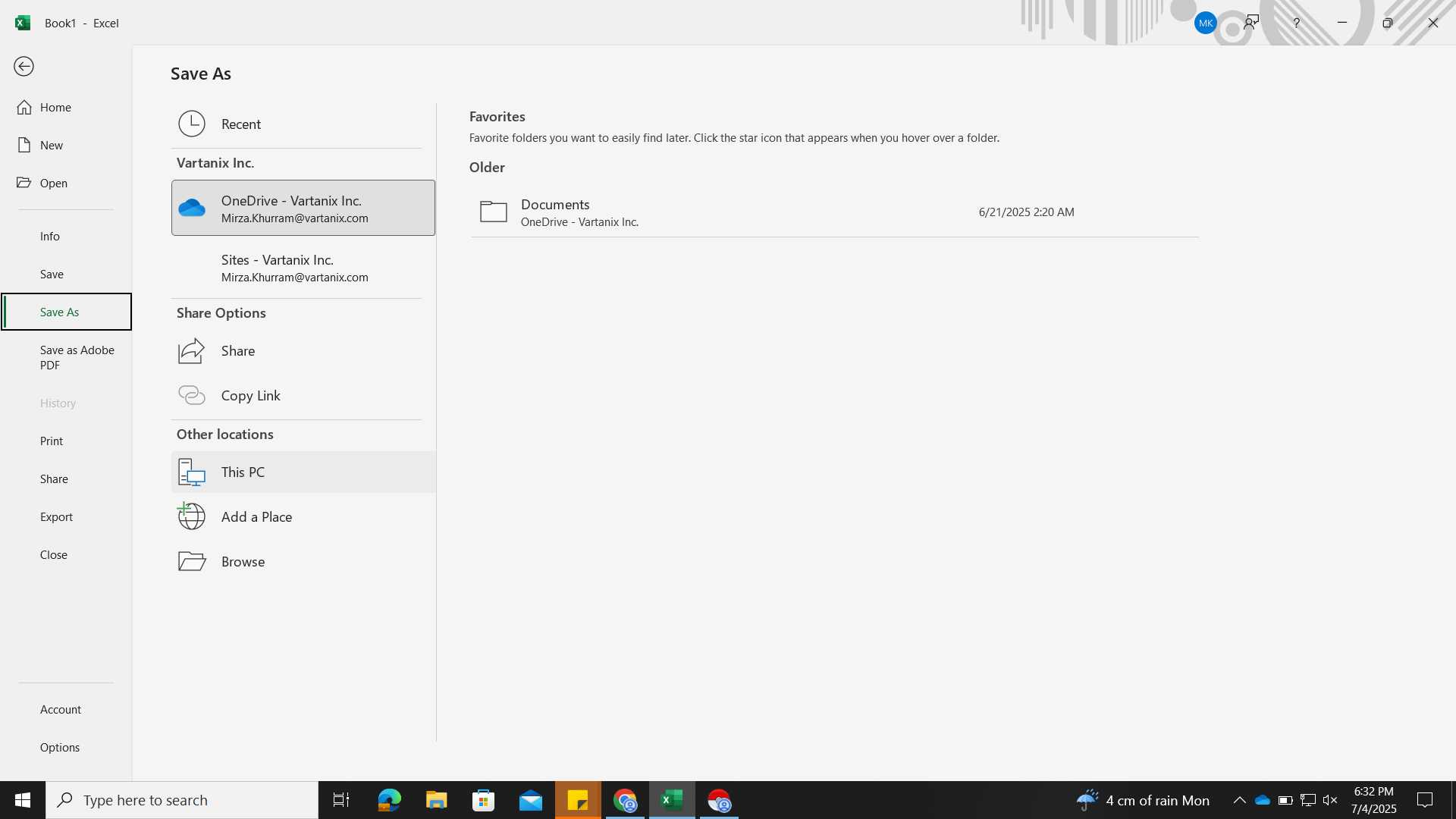Select New in the backstage sidebar
The image size is (1456, 819).
[66, 145]
